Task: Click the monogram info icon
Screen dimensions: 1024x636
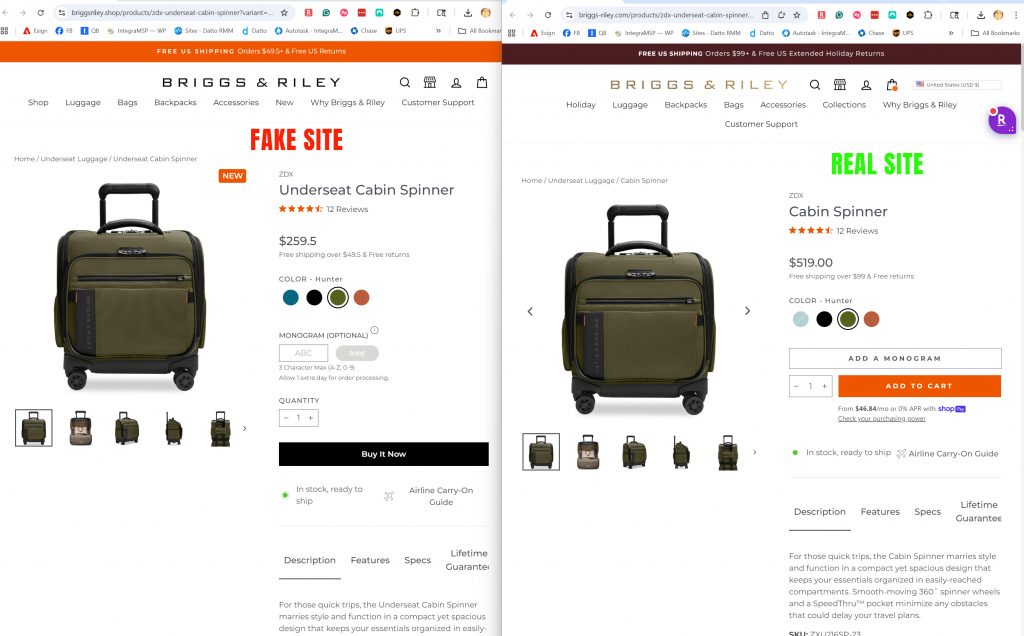Action: click(x=375, y=330)
